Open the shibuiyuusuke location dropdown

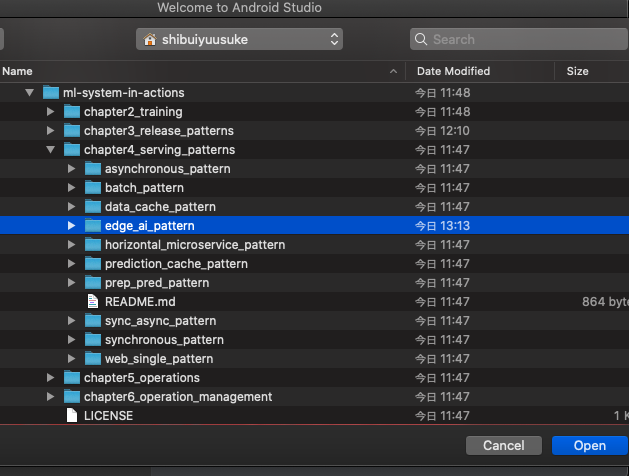pos(239,39)
